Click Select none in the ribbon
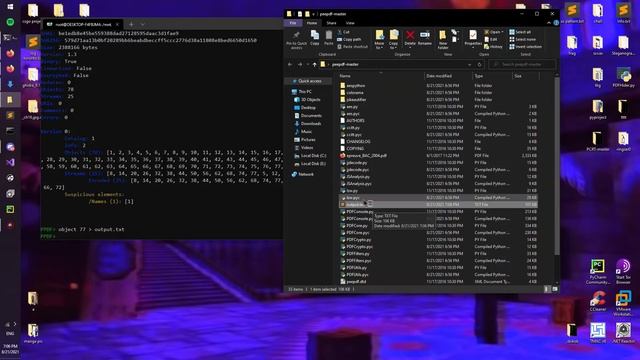 pyautogui.click(x=522, y=39)
